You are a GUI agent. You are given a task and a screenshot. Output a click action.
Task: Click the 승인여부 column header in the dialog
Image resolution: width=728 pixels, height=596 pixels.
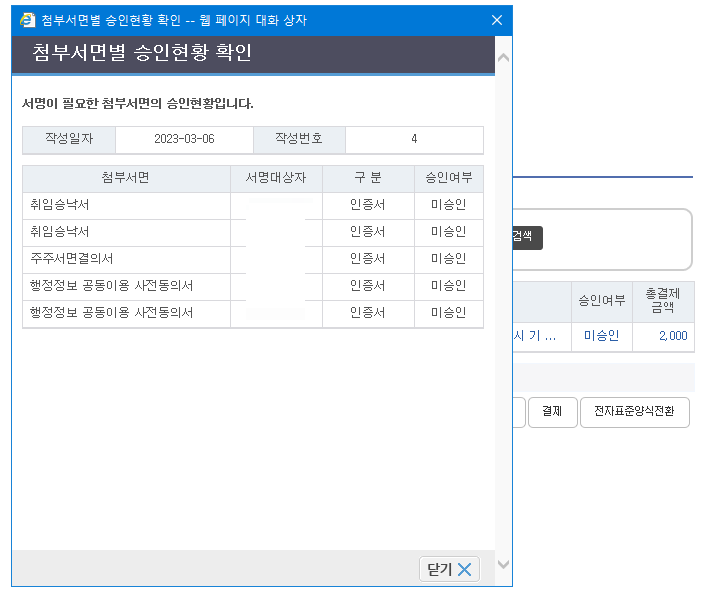[449, 178]
